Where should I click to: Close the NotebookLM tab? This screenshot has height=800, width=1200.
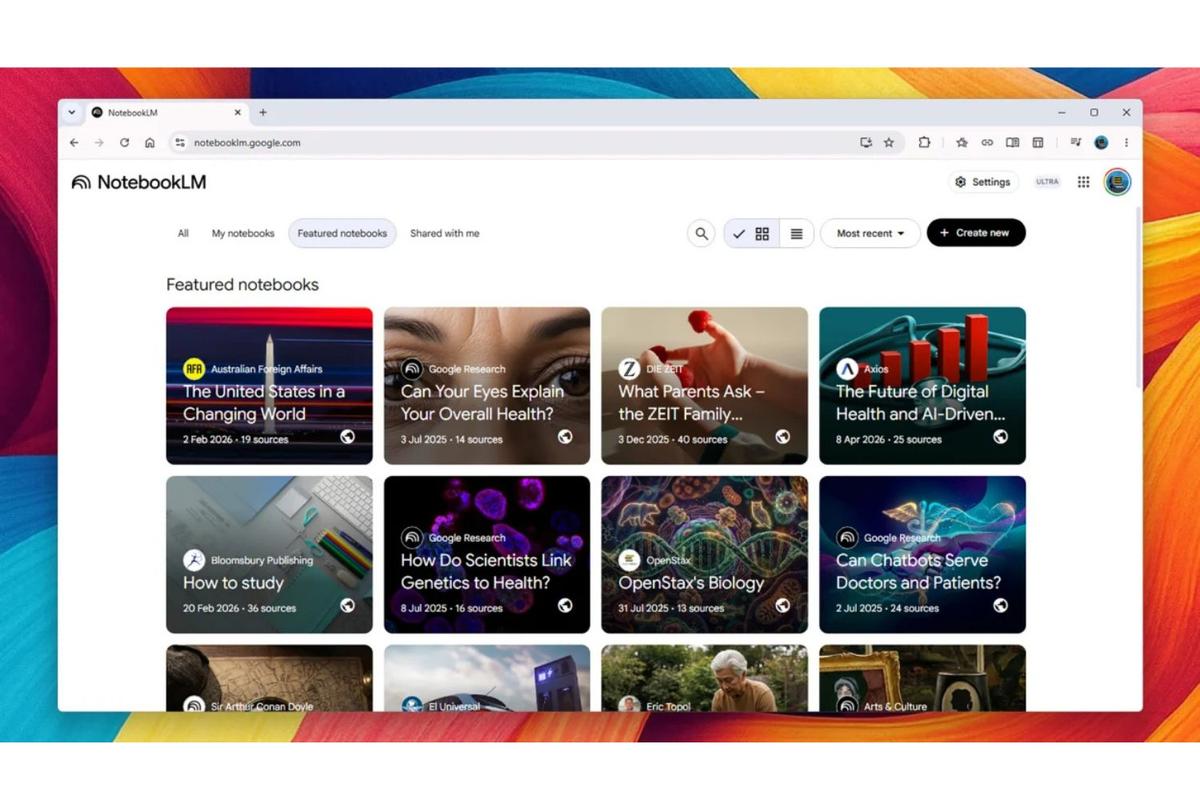click(238, 113)
